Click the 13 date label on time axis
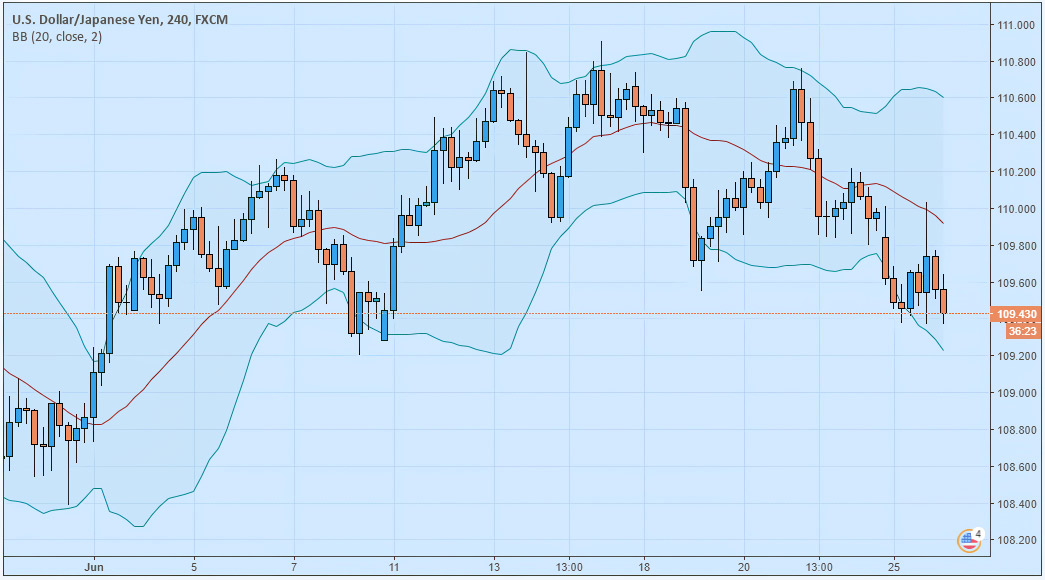The width and height of the screenshot is (1045, 580). tap(494, 567)
